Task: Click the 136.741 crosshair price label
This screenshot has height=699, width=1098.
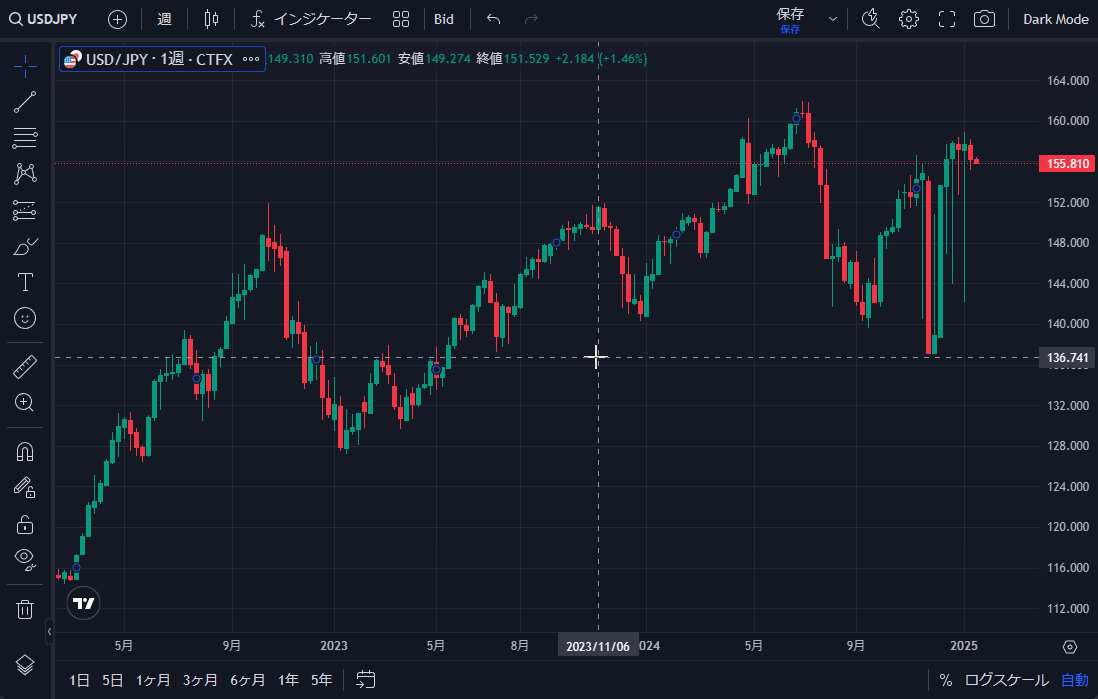Action: coord(1067,358)
